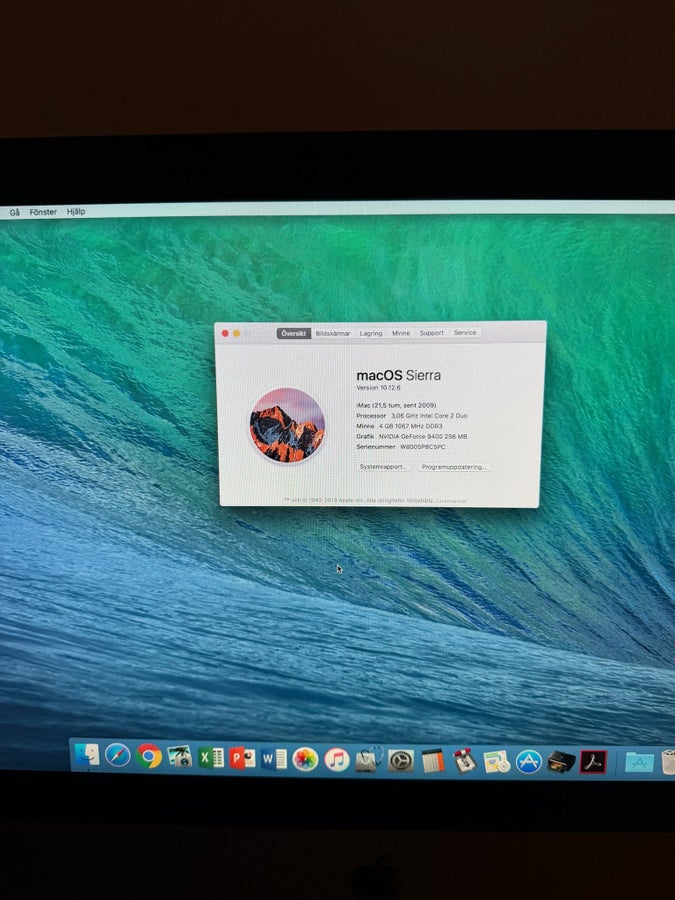The width and height of the screenshot is (675, 900).
Task: Click the iMac (21,5 tum, sent 2009) line
Action: pyautogui.click(x=396, y=405)
